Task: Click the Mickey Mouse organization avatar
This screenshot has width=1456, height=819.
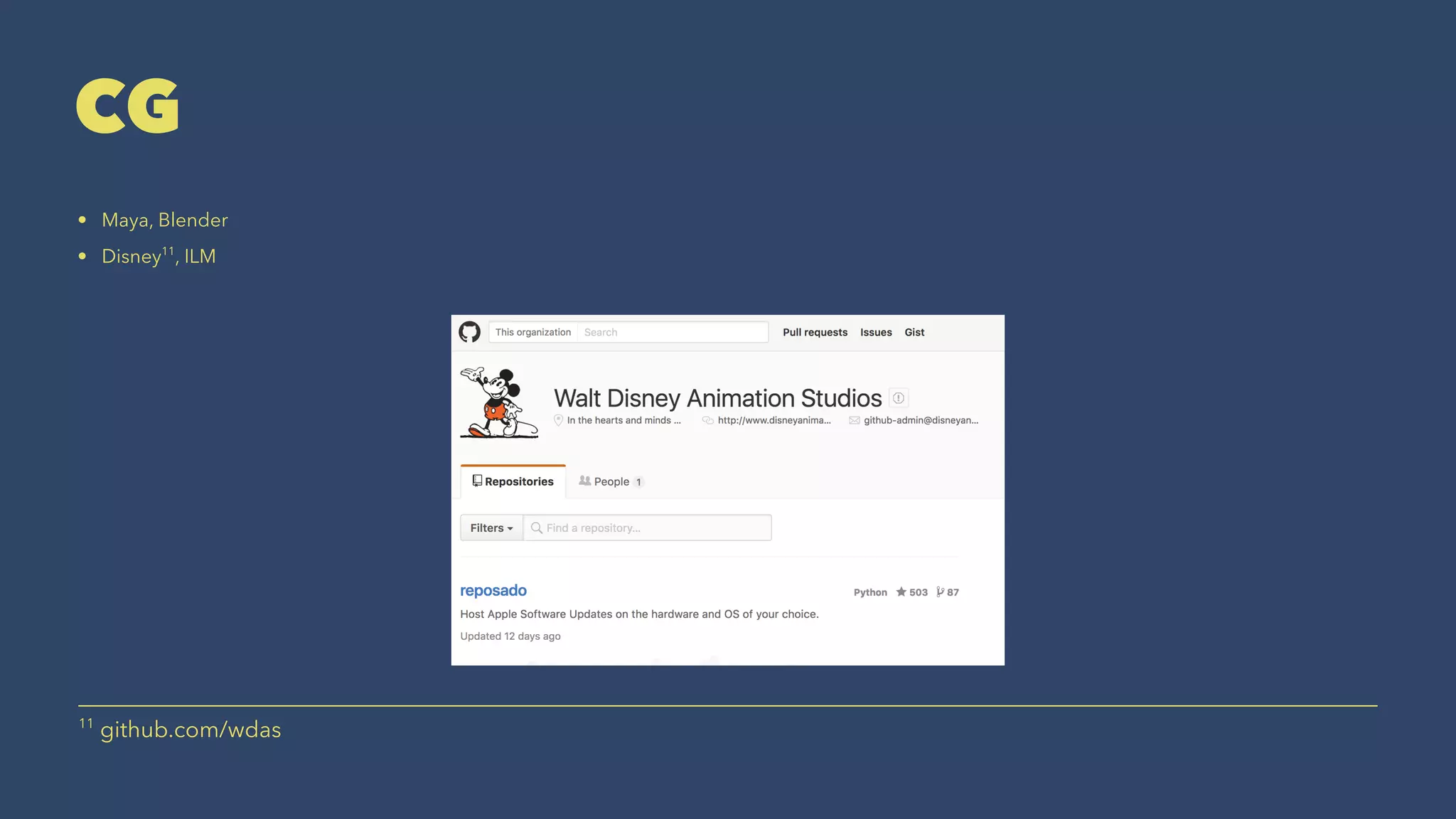Action: pyautogui.click(x=499, y=402)
